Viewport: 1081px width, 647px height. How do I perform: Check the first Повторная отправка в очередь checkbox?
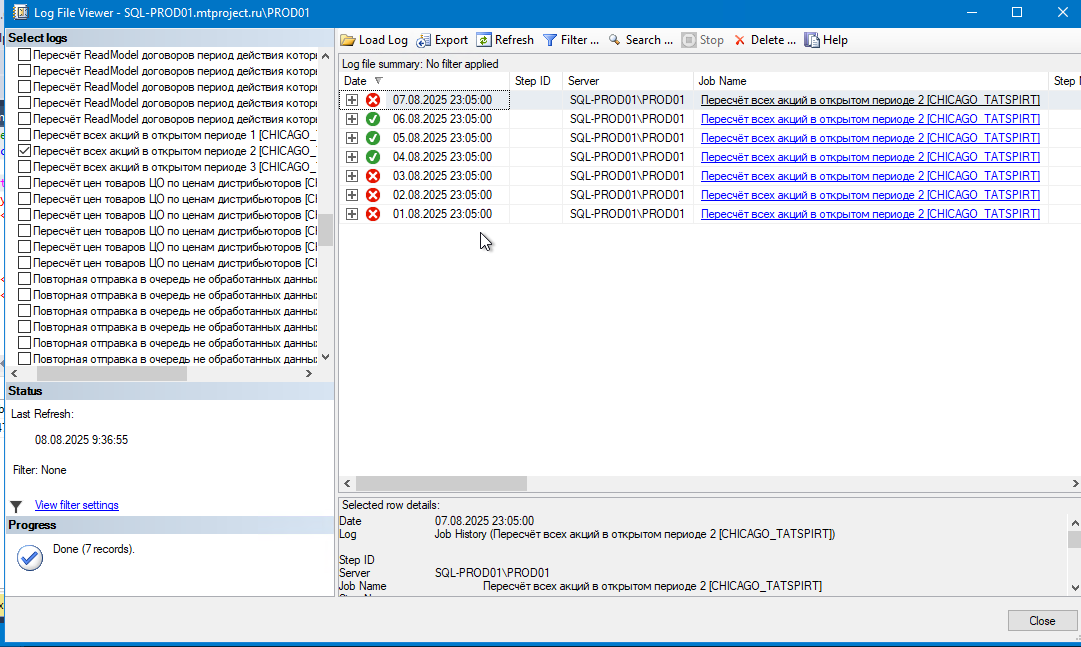coord(24,279)
